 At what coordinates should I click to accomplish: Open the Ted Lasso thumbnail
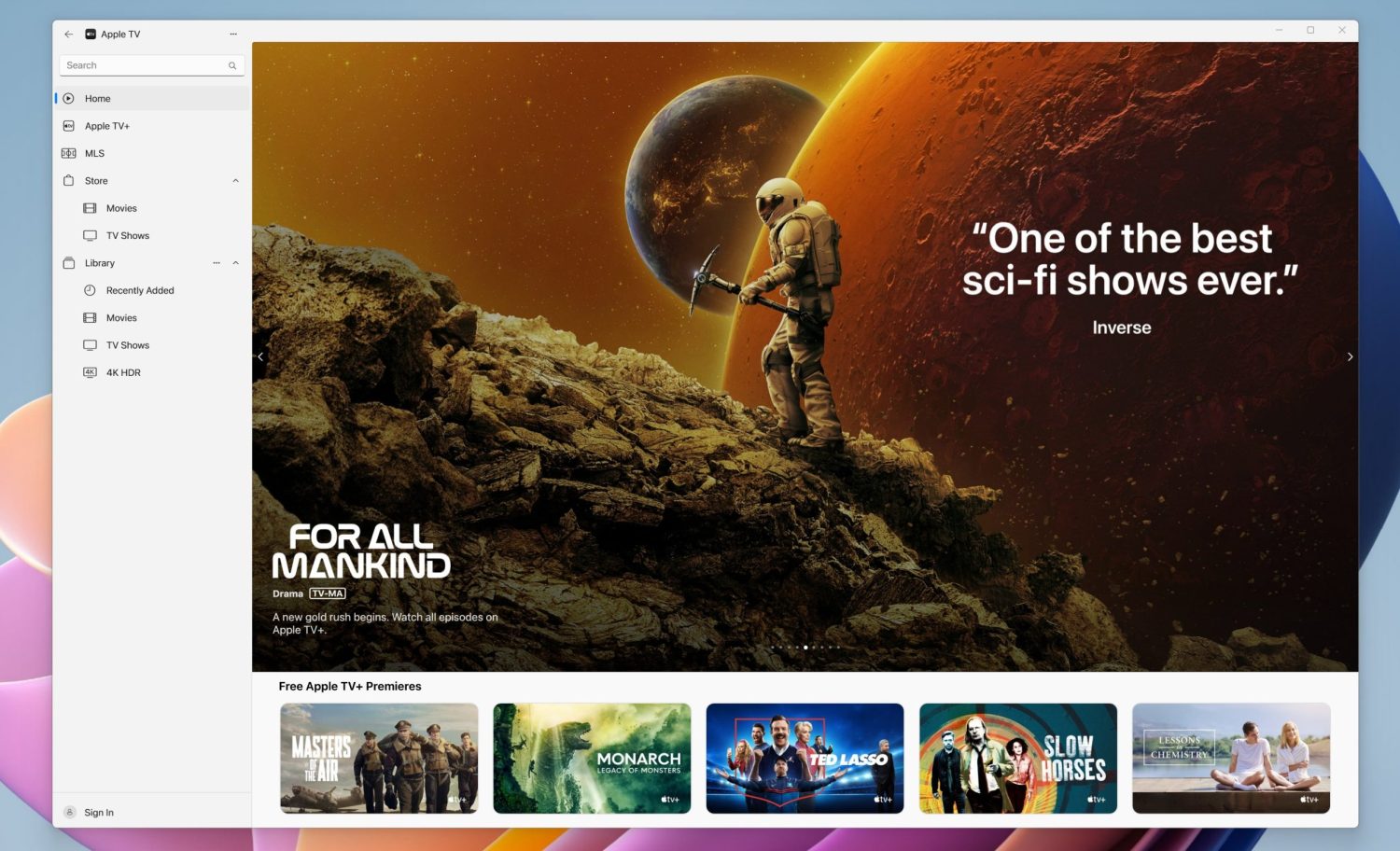coord(805,758)
